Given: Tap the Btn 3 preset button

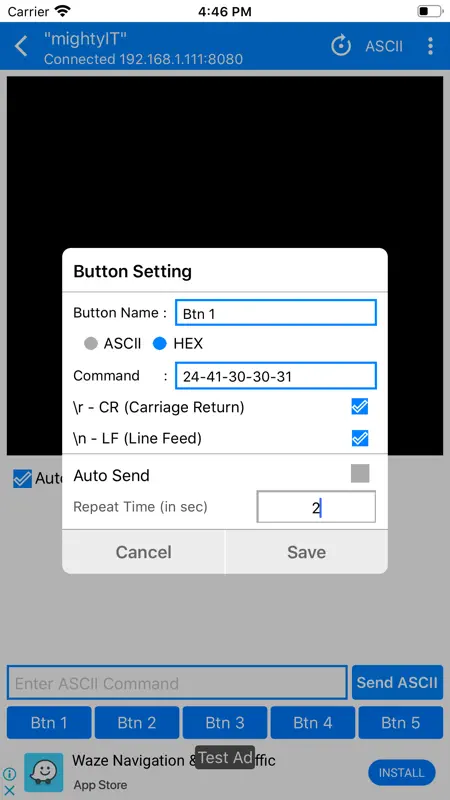Looking at the screenshot, I should [225, 722].
